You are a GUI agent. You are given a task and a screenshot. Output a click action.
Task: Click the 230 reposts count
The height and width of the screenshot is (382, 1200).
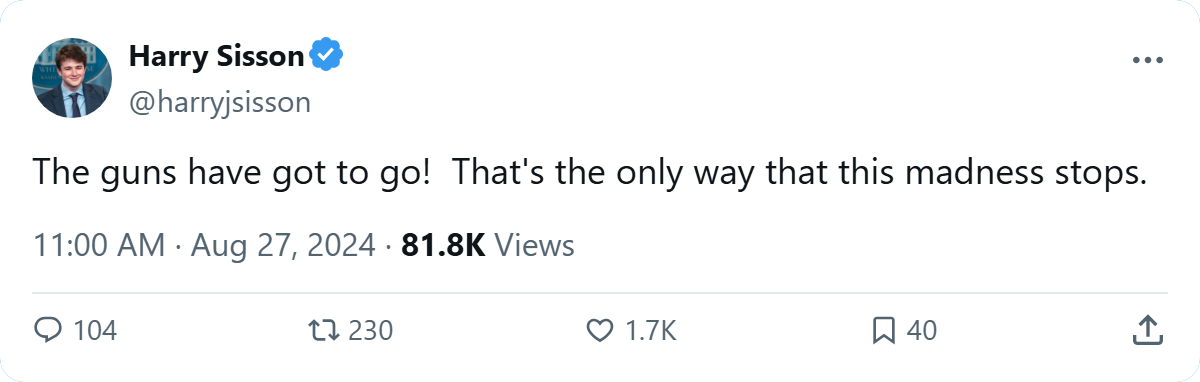tap(370, 330)
